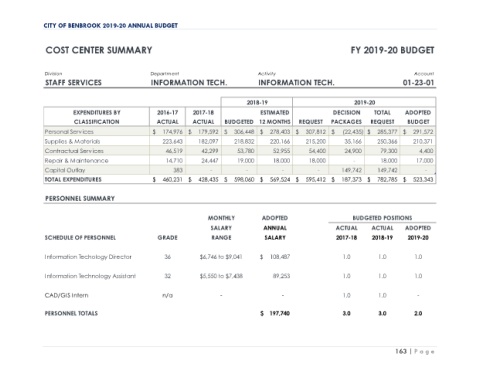Image resolution: width=480 pixels, height=371 pixels.
Task: Click the Repair & Maintenance row label
Action: pyautogui.click(x=76, y=161)
